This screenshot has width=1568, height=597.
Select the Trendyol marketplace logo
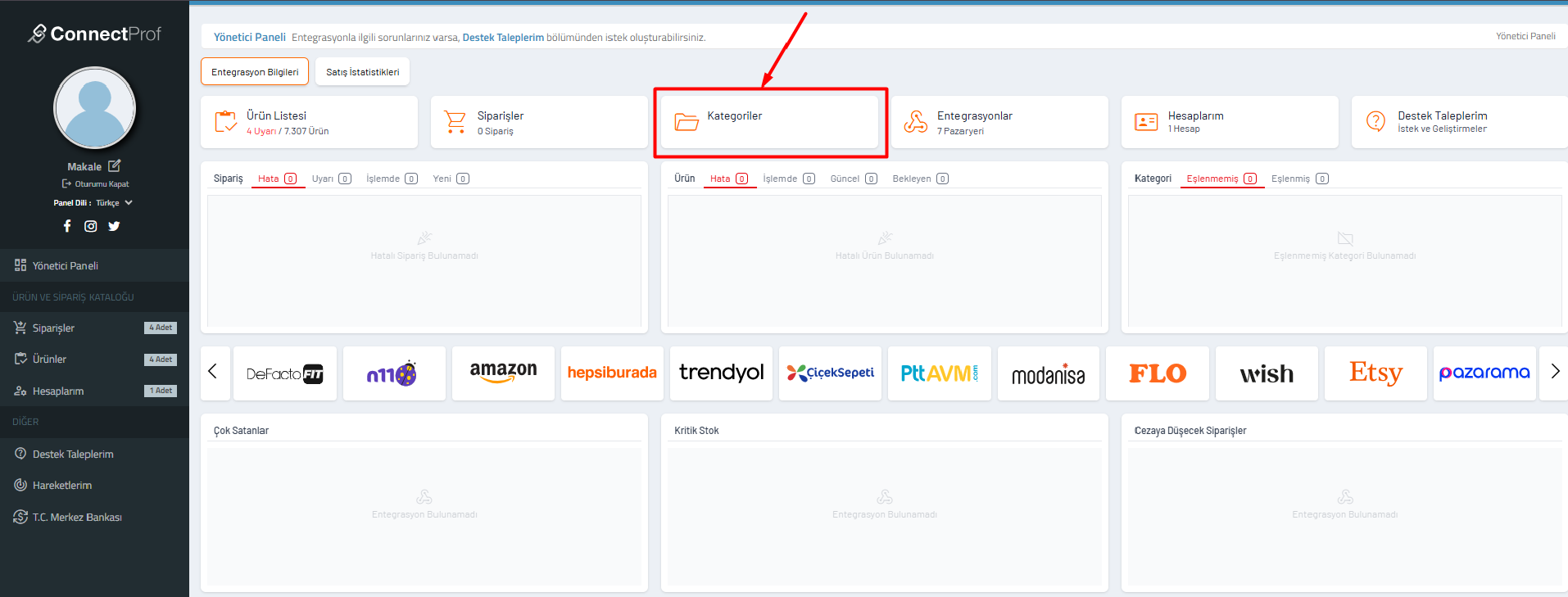[721, 373]
